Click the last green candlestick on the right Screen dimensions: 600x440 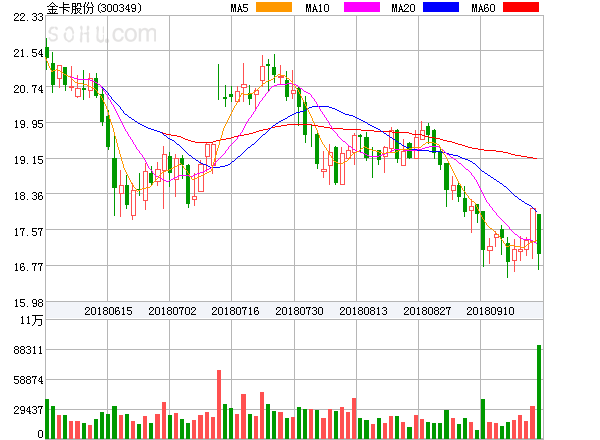539,234
